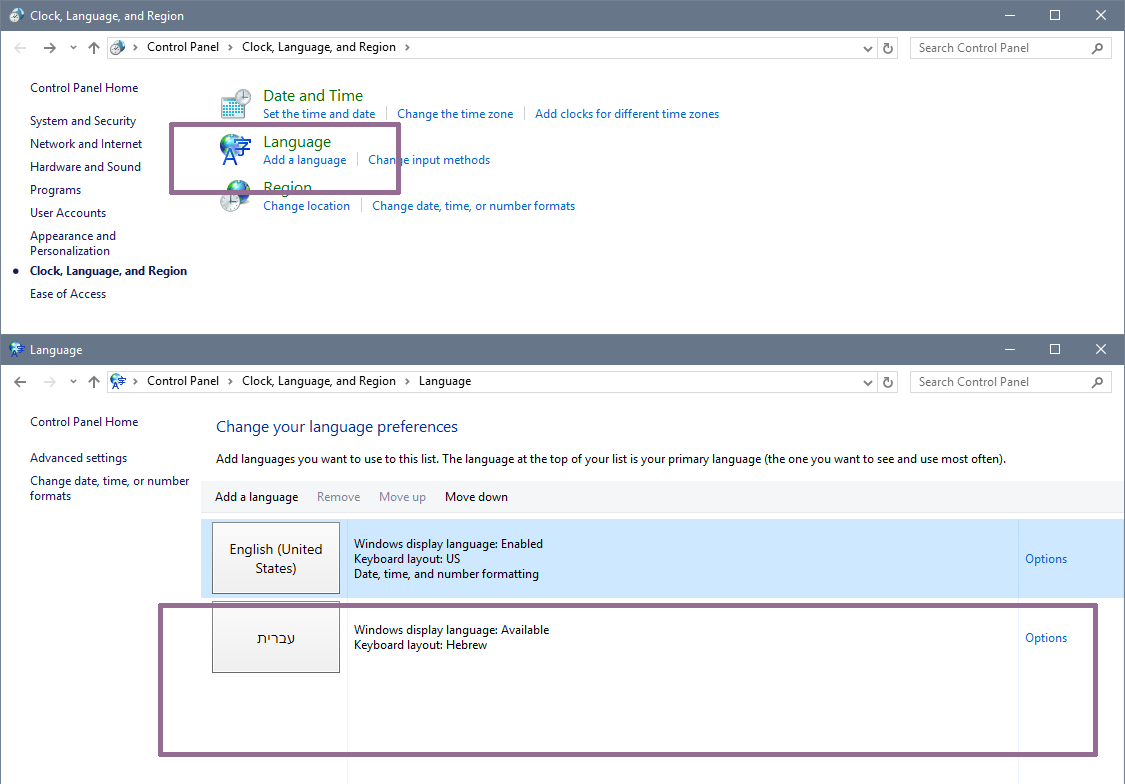The width and height of the screenshot is (1125, 784).
Task: Go back in the Language window
Action: 20,382
